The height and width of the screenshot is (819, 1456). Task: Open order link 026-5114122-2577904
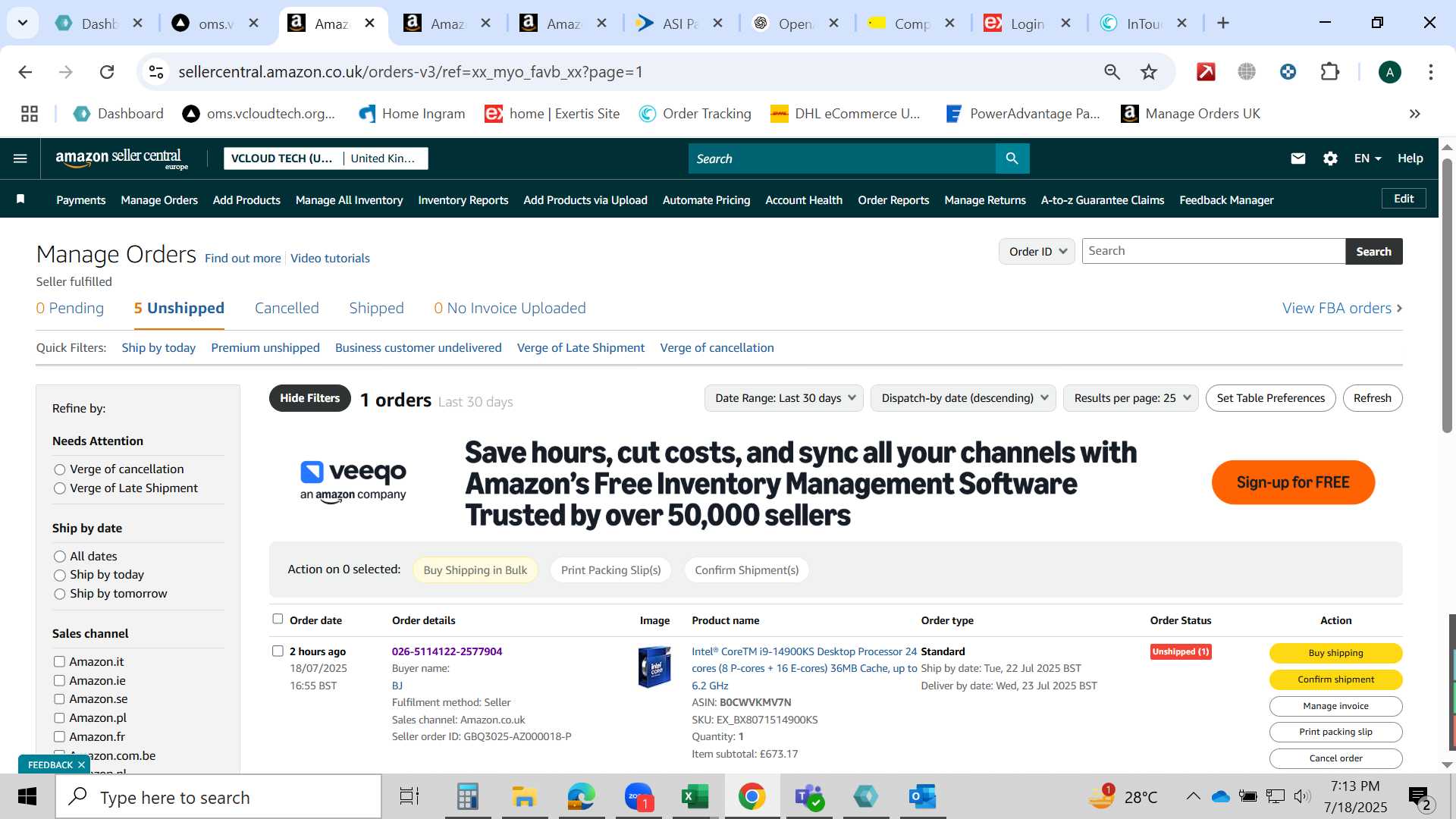point(447,651)
